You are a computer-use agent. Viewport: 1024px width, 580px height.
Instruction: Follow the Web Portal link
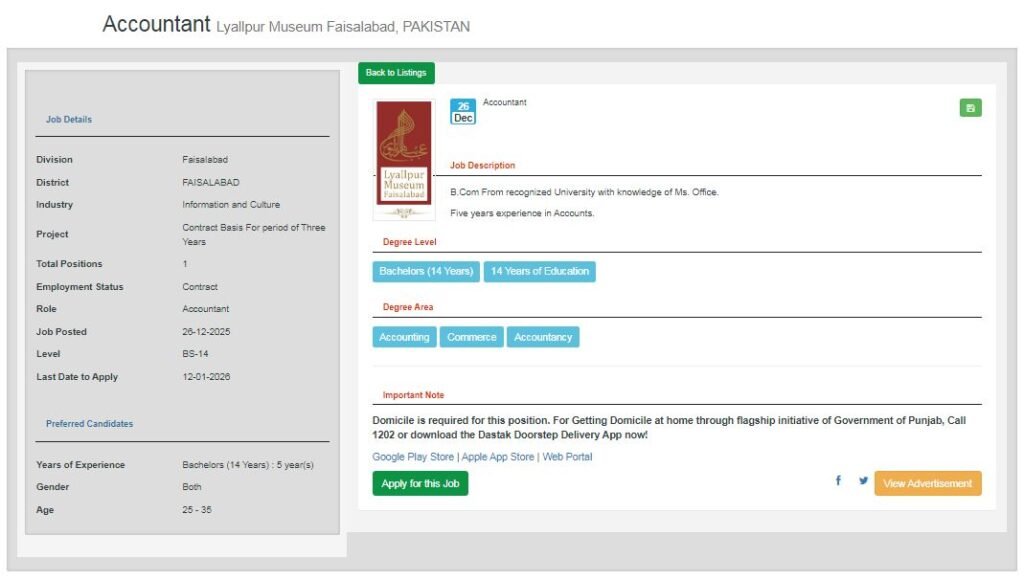click(567, 457)
